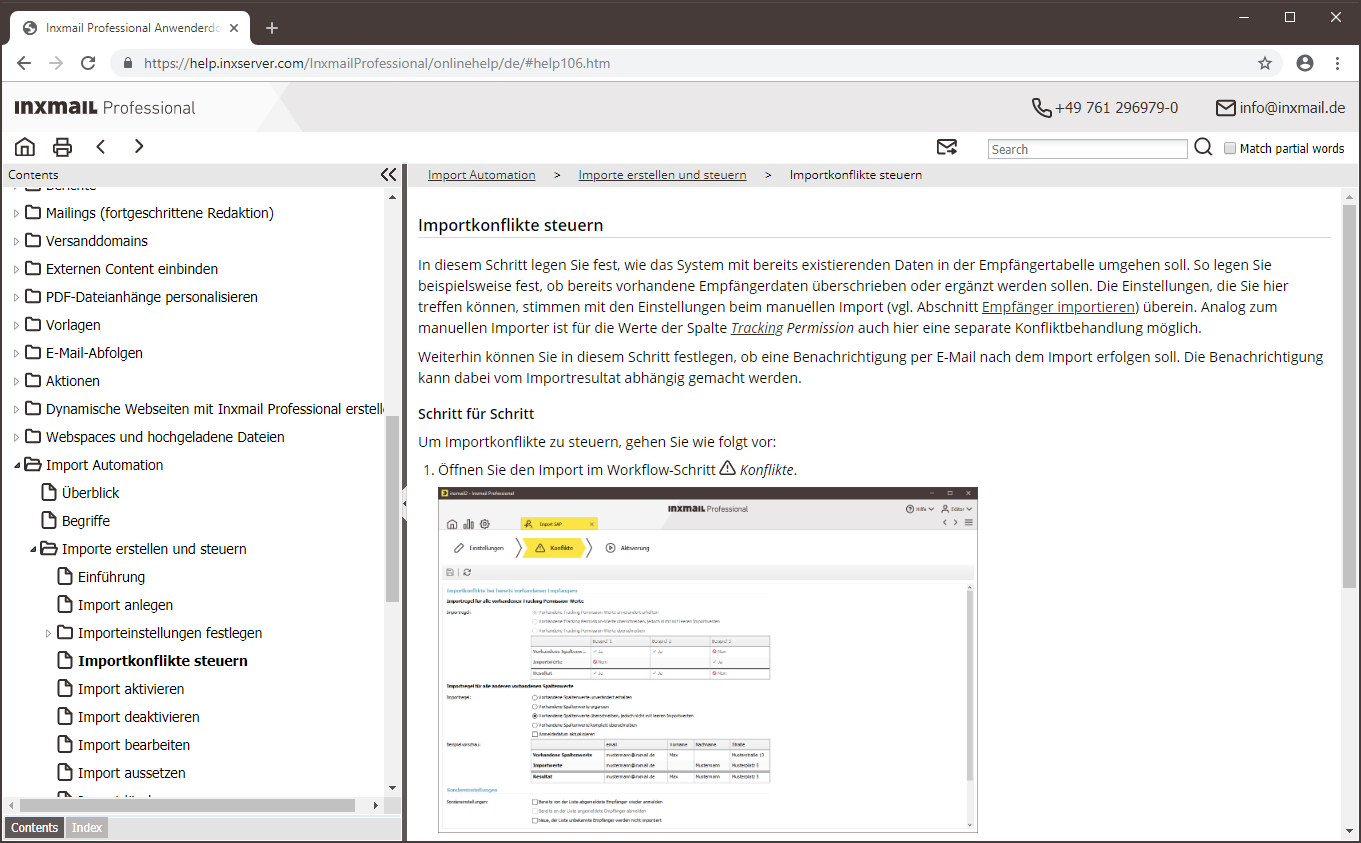Open the Aktionen folder icon
Screen dimensions: 1361x843
[33, 381]
